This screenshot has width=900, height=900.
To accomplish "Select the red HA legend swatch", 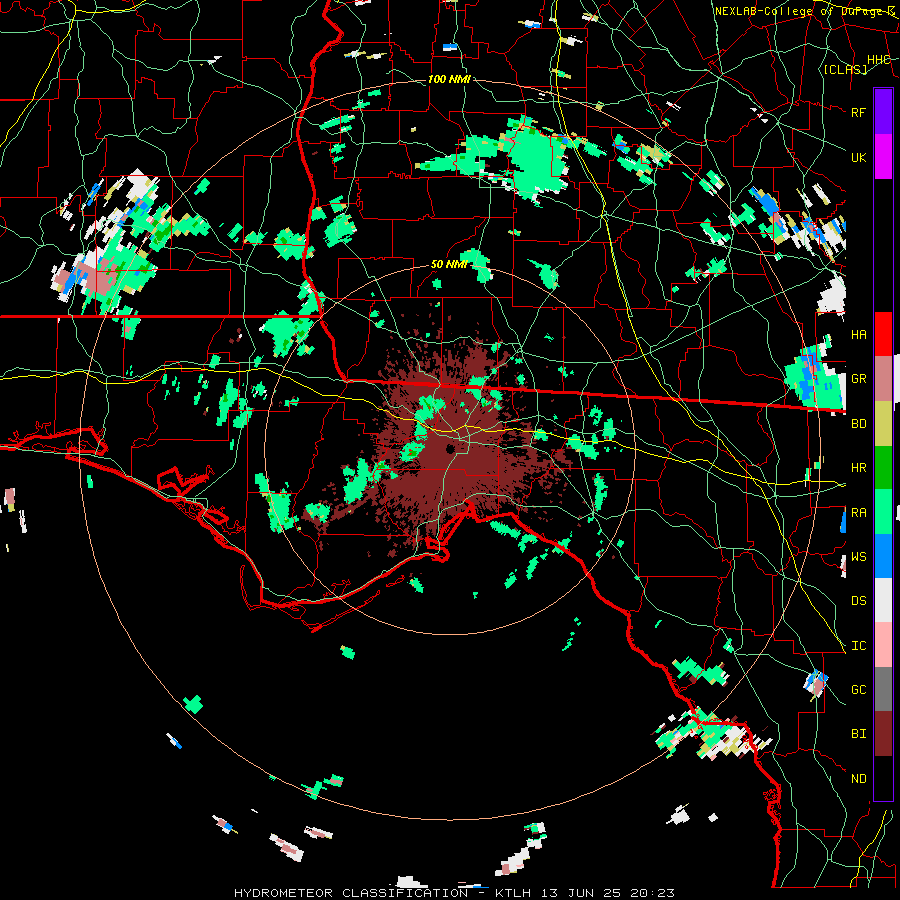I will coord(883,334).
